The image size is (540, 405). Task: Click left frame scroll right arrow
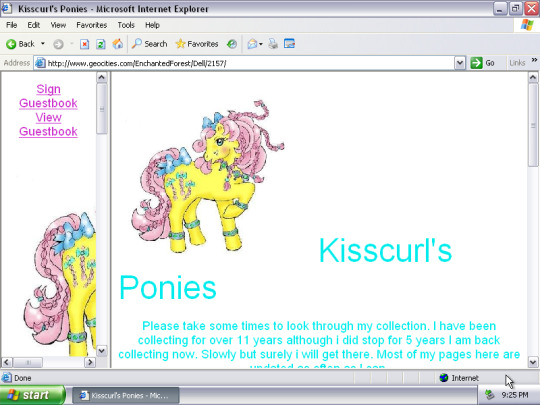(90, 362)
